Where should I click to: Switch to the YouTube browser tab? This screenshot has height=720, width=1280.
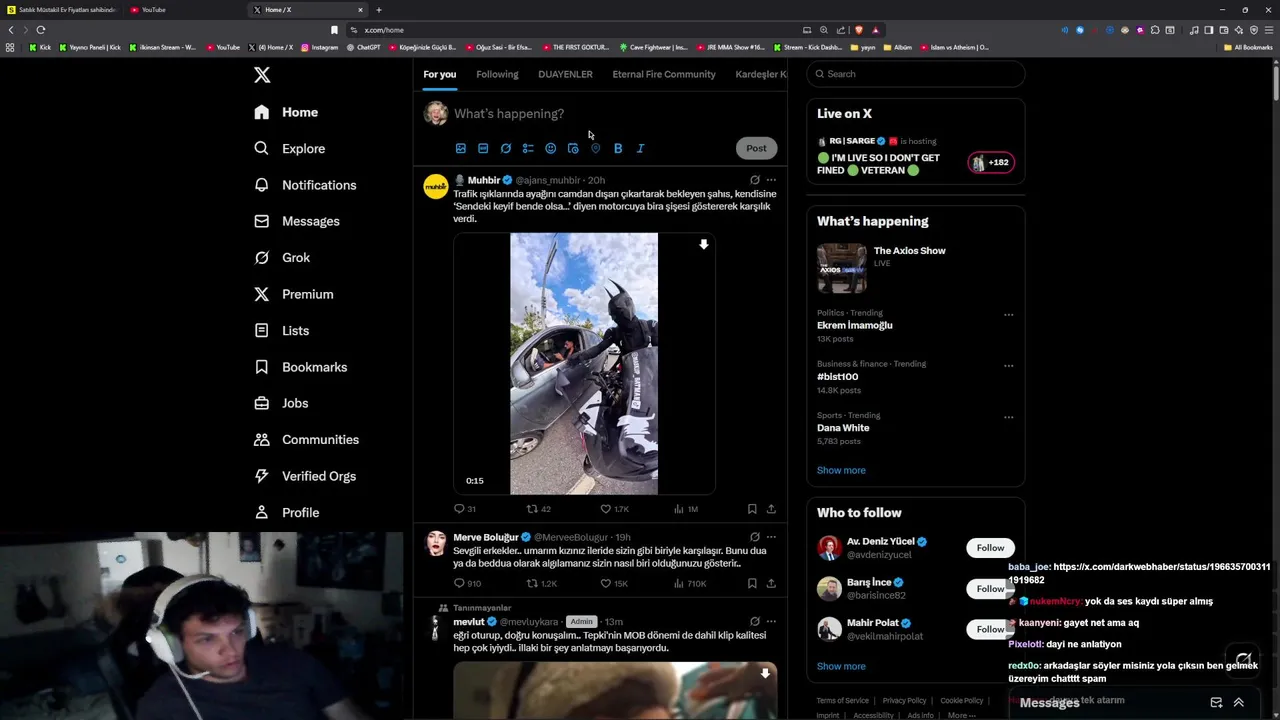coord(154,10)
